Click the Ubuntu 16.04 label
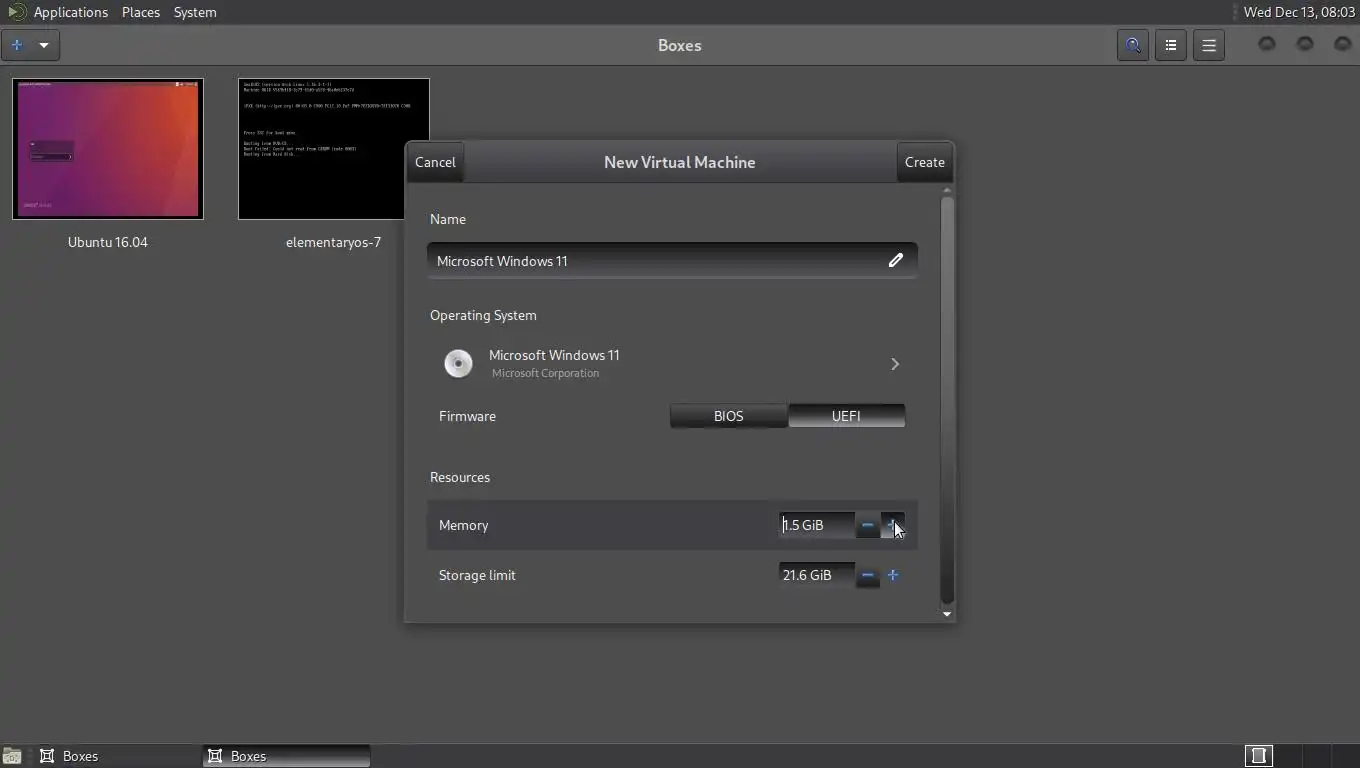The height and width of the screenshot is (768, 1360). coord(108,242)
